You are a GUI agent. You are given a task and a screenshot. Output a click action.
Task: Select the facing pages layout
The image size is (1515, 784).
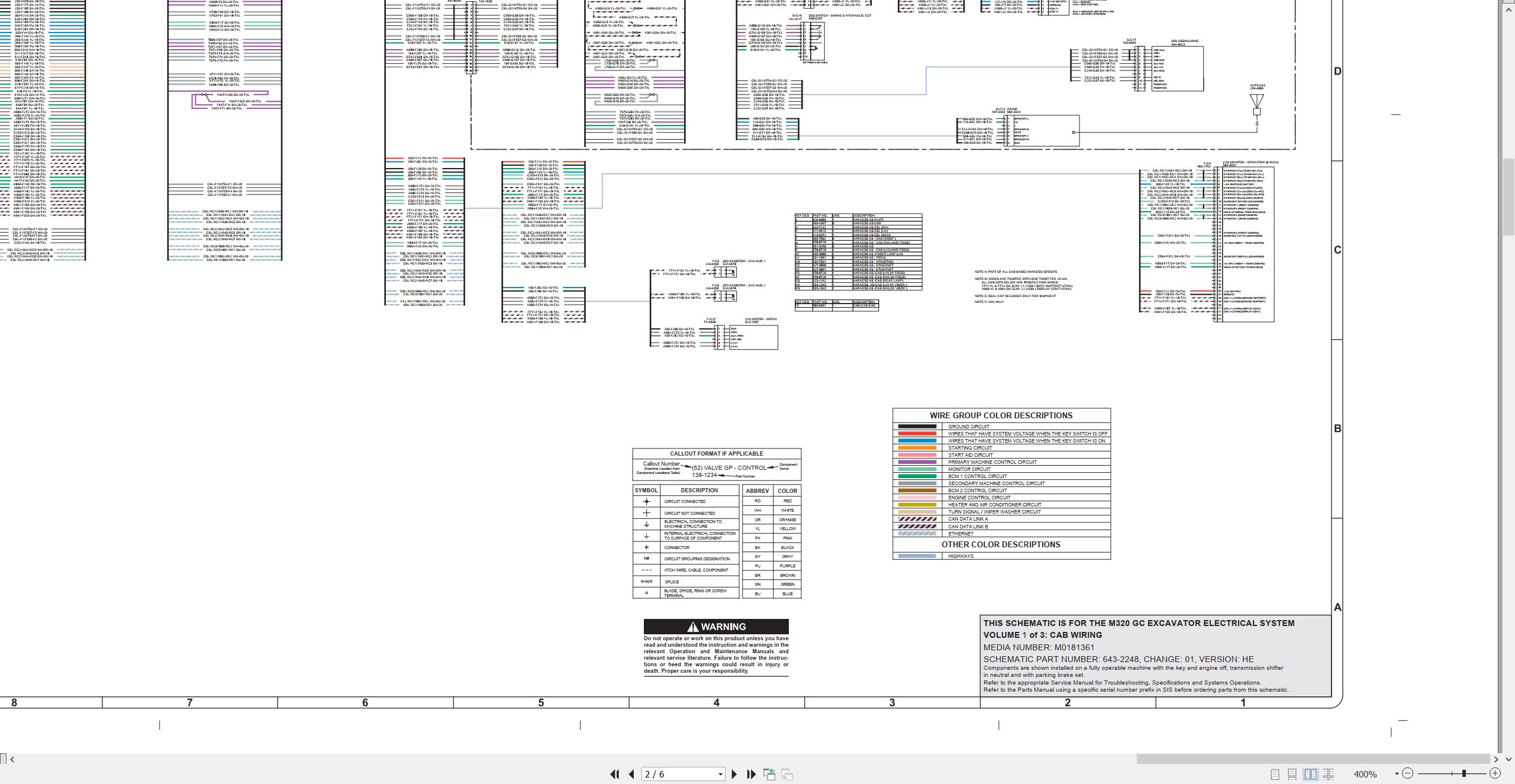point(1310,774)
